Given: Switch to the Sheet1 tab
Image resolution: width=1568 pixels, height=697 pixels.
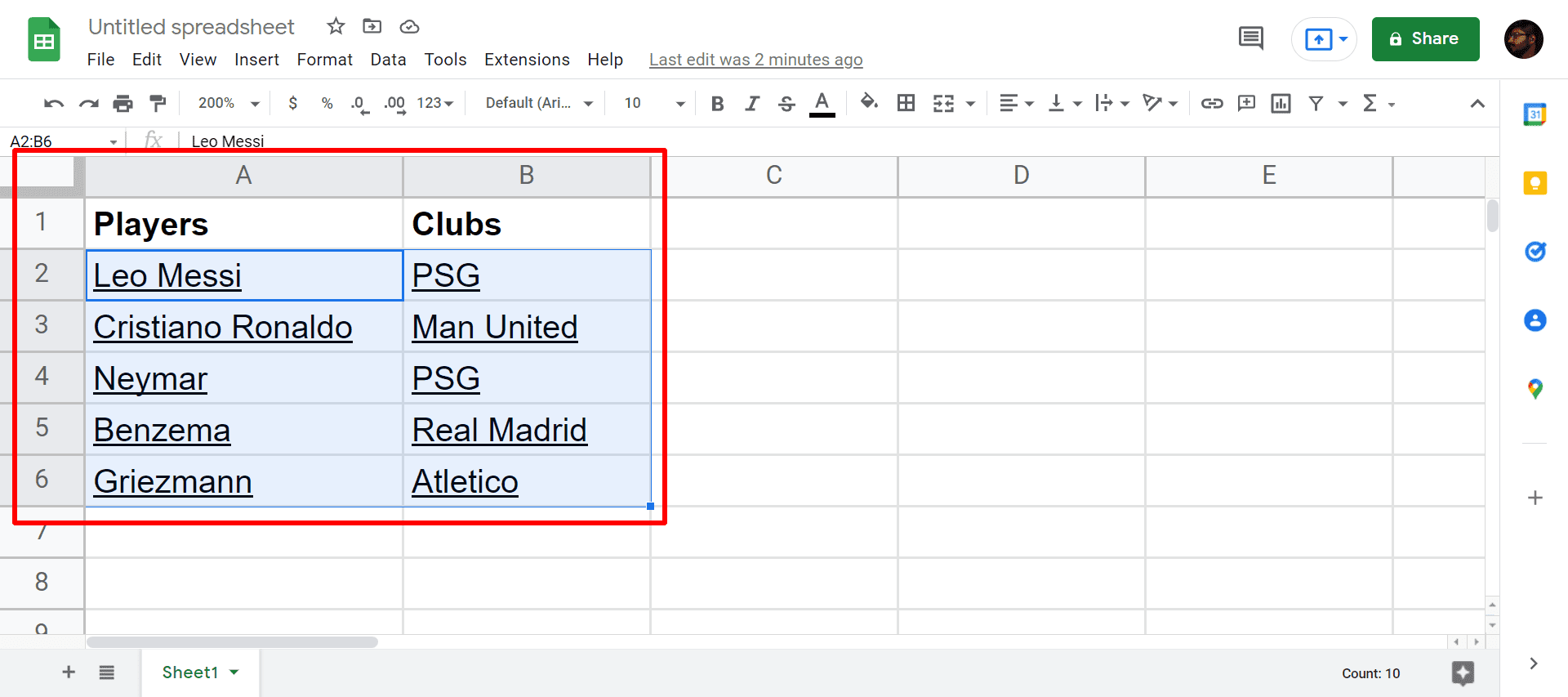Looking at the screenshot, I should point(200,672).
